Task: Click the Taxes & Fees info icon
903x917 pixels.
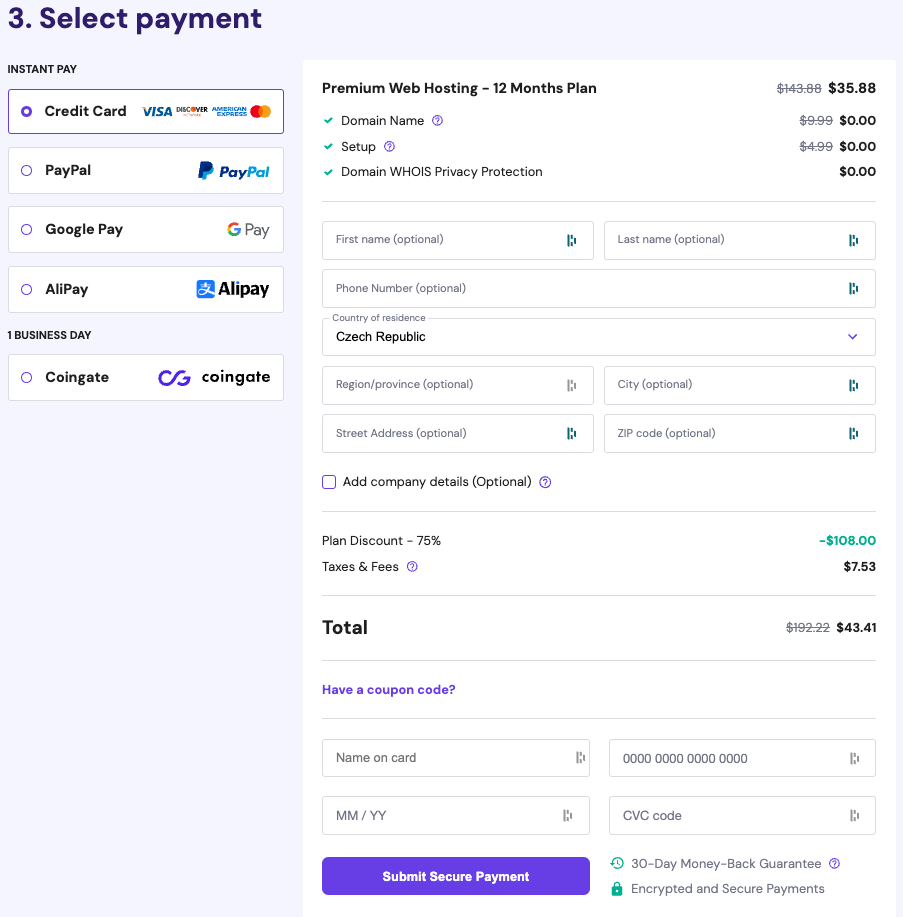Action: click(x=412, y=567)
